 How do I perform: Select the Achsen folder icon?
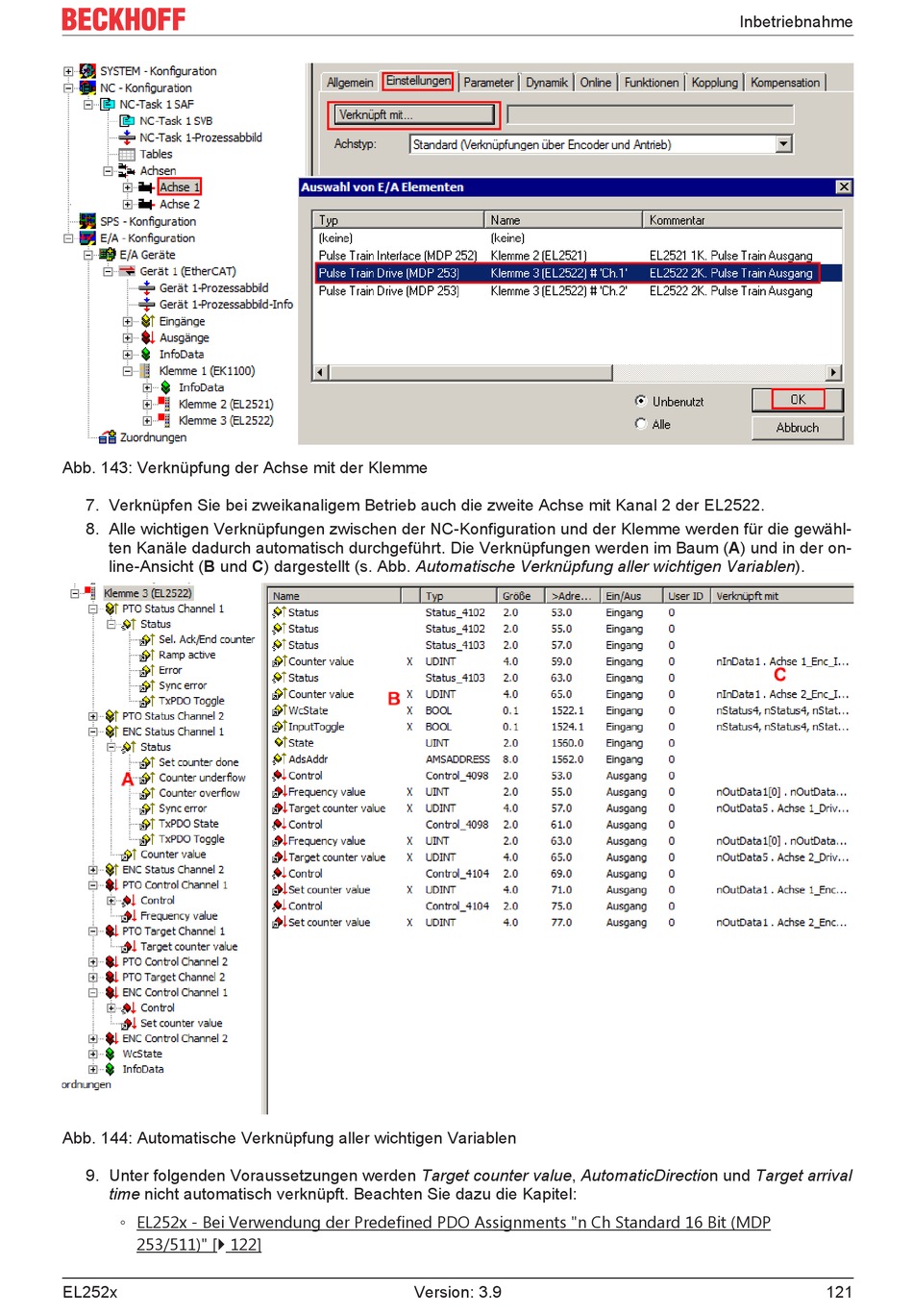point(127,170)
